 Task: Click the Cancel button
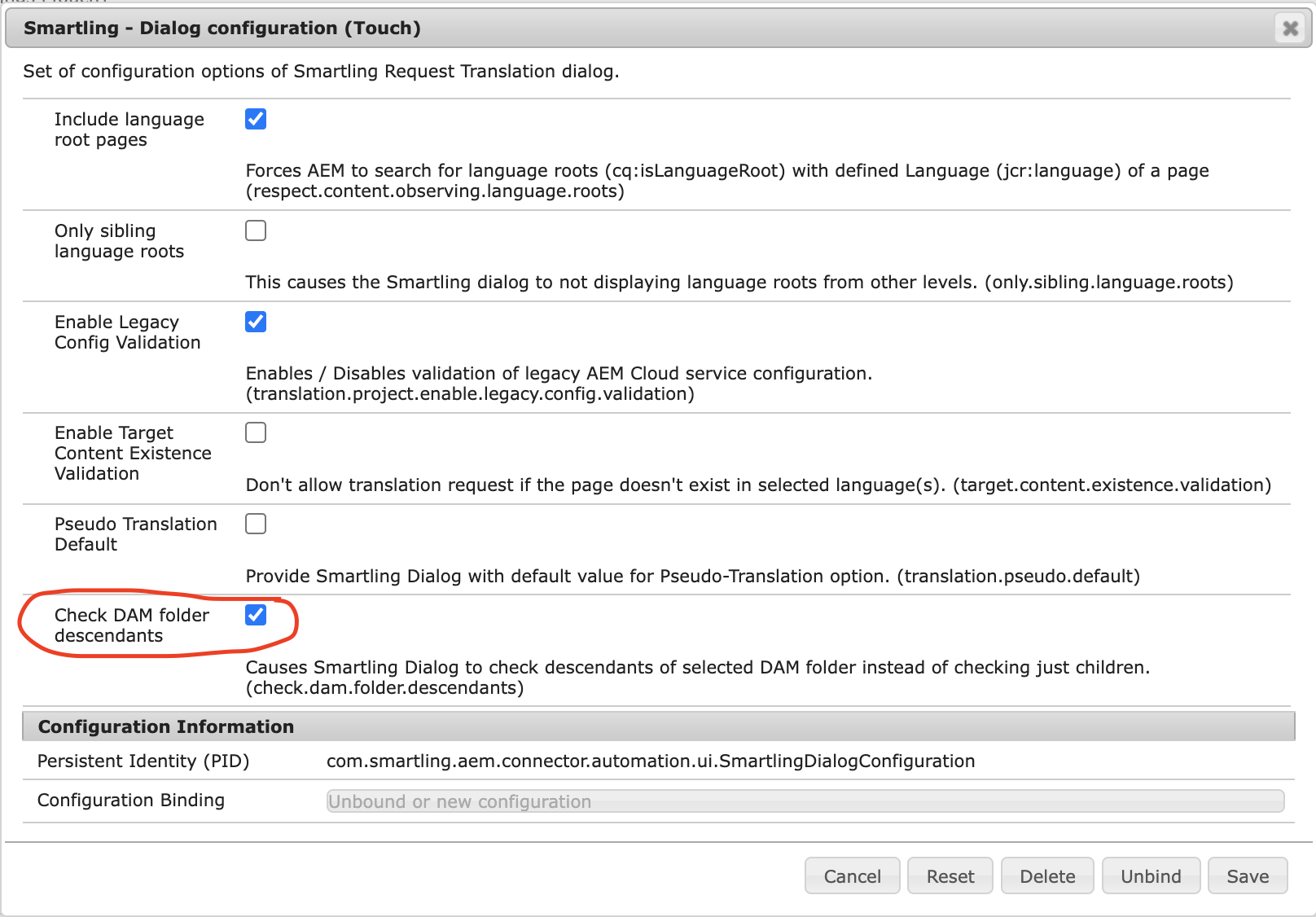pyautogui.click(x=852, y=875)
